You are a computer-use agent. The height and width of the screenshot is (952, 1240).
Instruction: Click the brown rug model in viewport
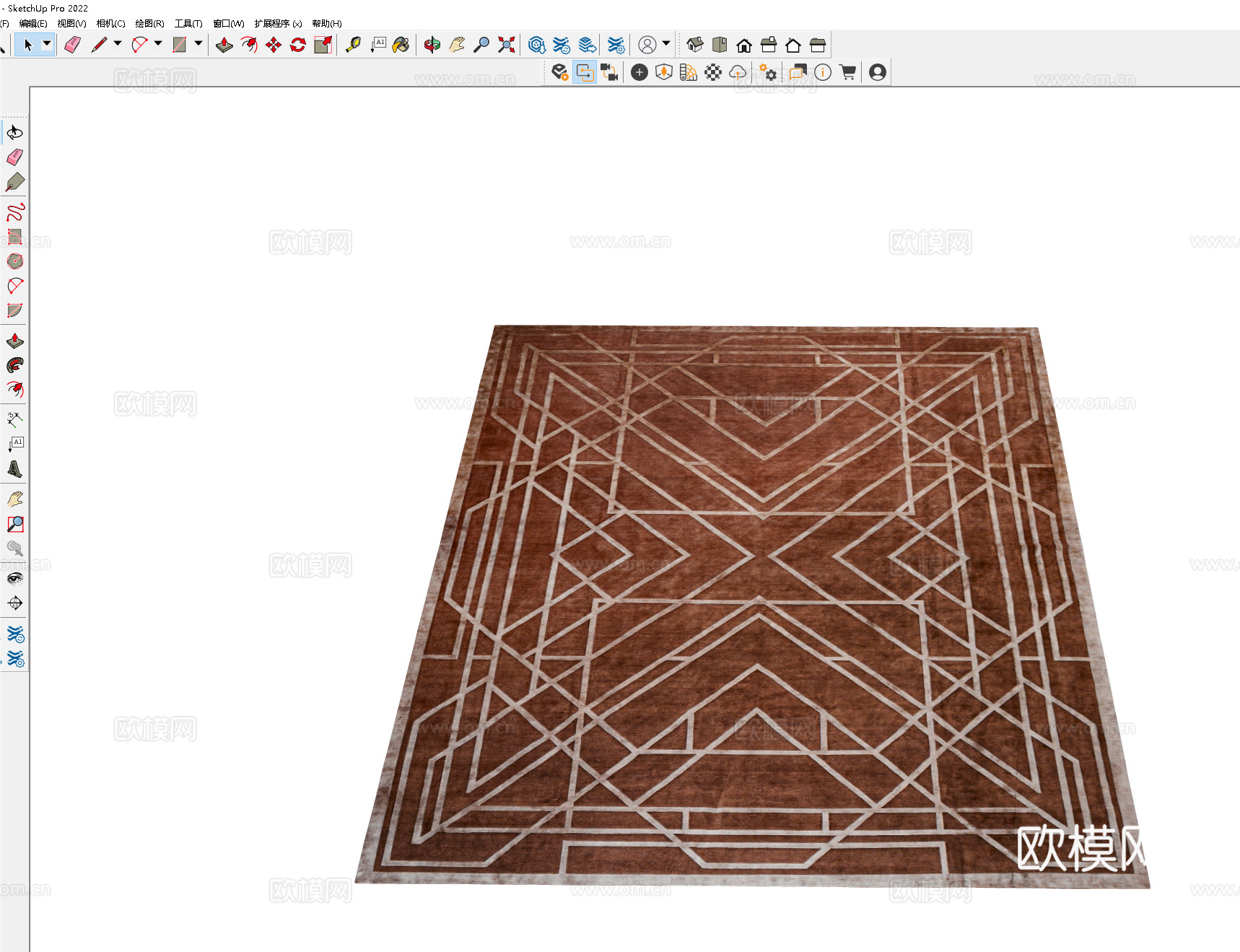point(754,606)
